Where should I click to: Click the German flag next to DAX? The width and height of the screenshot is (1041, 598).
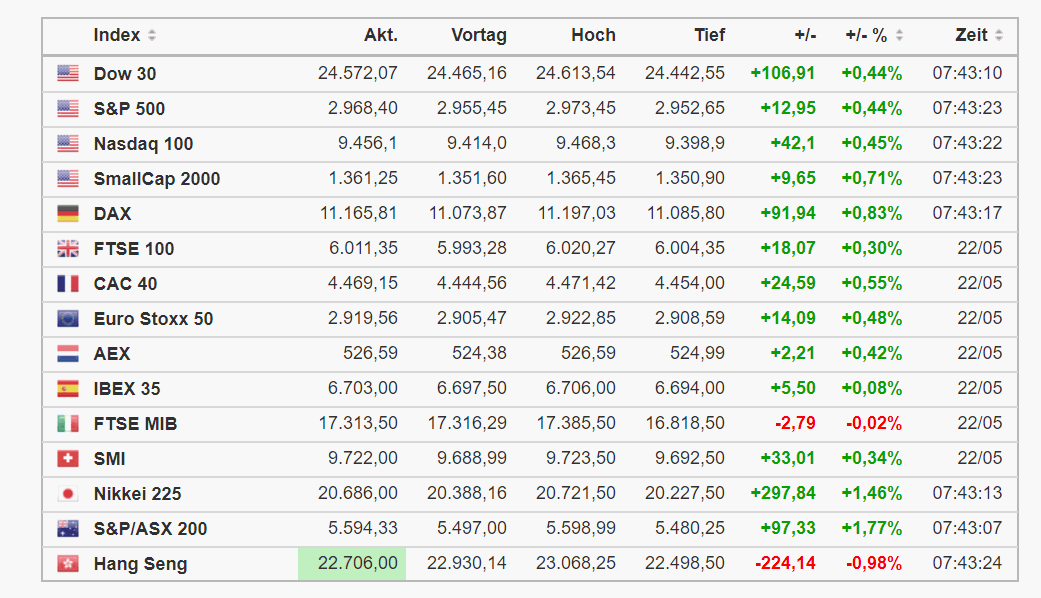[68, 213]
